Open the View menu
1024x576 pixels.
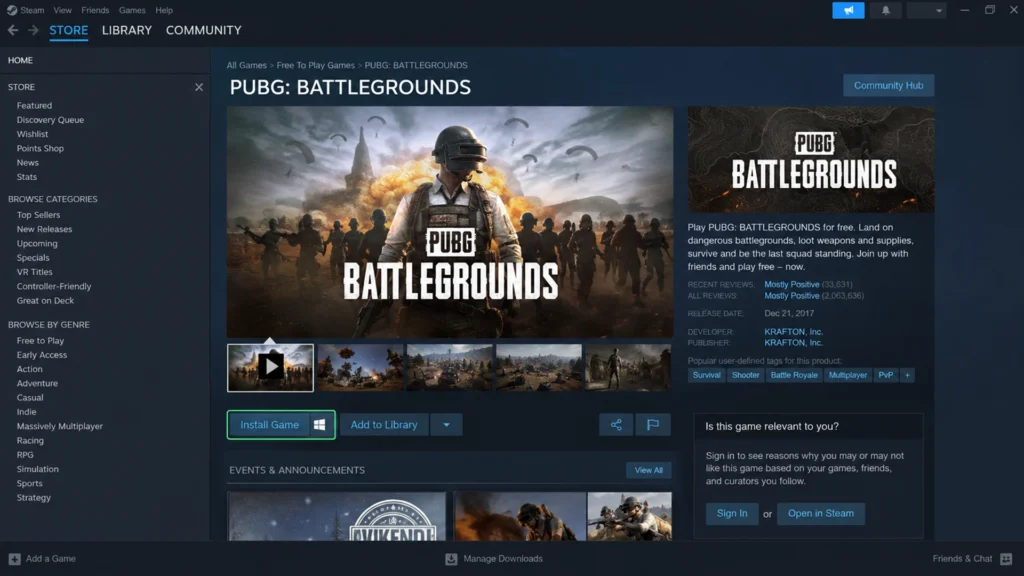(63, 10)
